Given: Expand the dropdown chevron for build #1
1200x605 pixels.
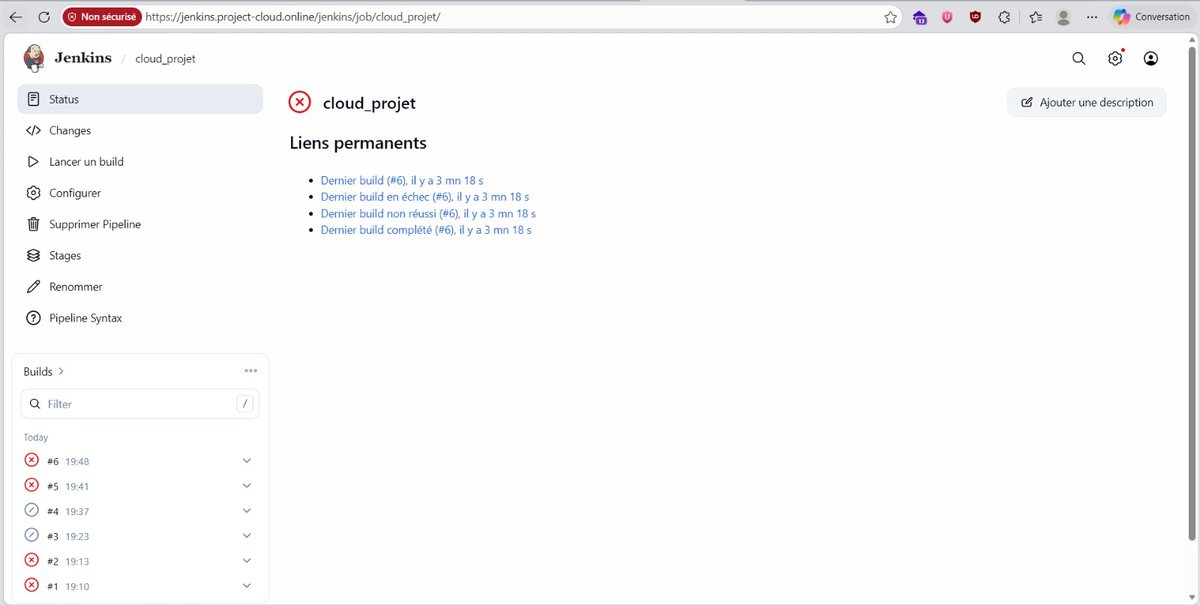Looking at the screenshot, I should tap(247, 586).
